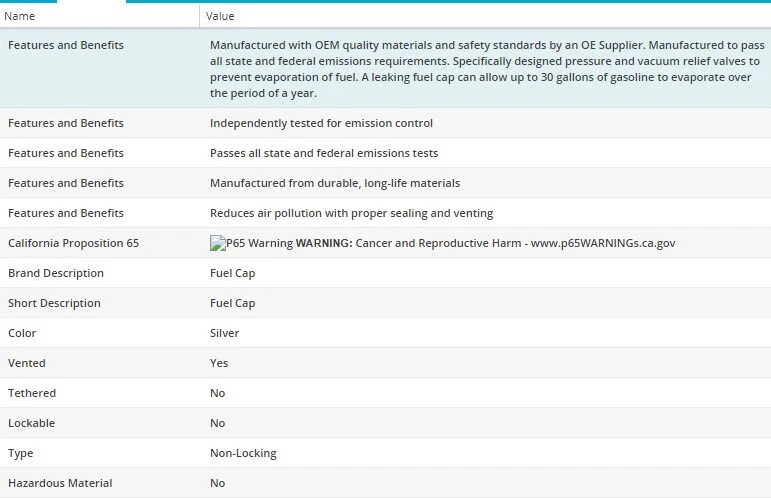
Task: Click Features and Benefits label beside 'Passes all state'
Action: pyautogui.click(x=66, y=153)
